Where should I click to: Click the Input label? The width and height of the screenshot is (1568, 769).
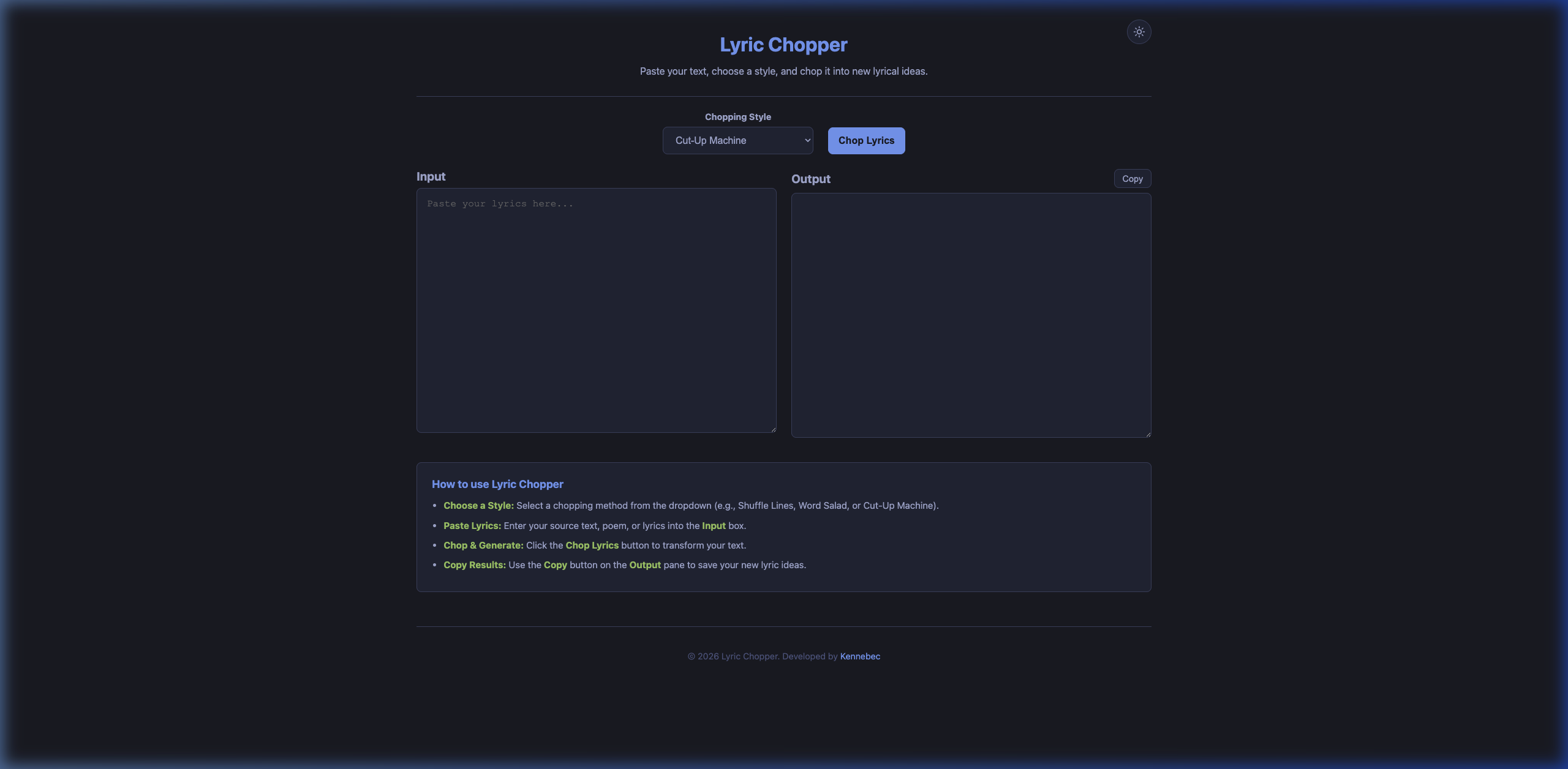(431, 176)
